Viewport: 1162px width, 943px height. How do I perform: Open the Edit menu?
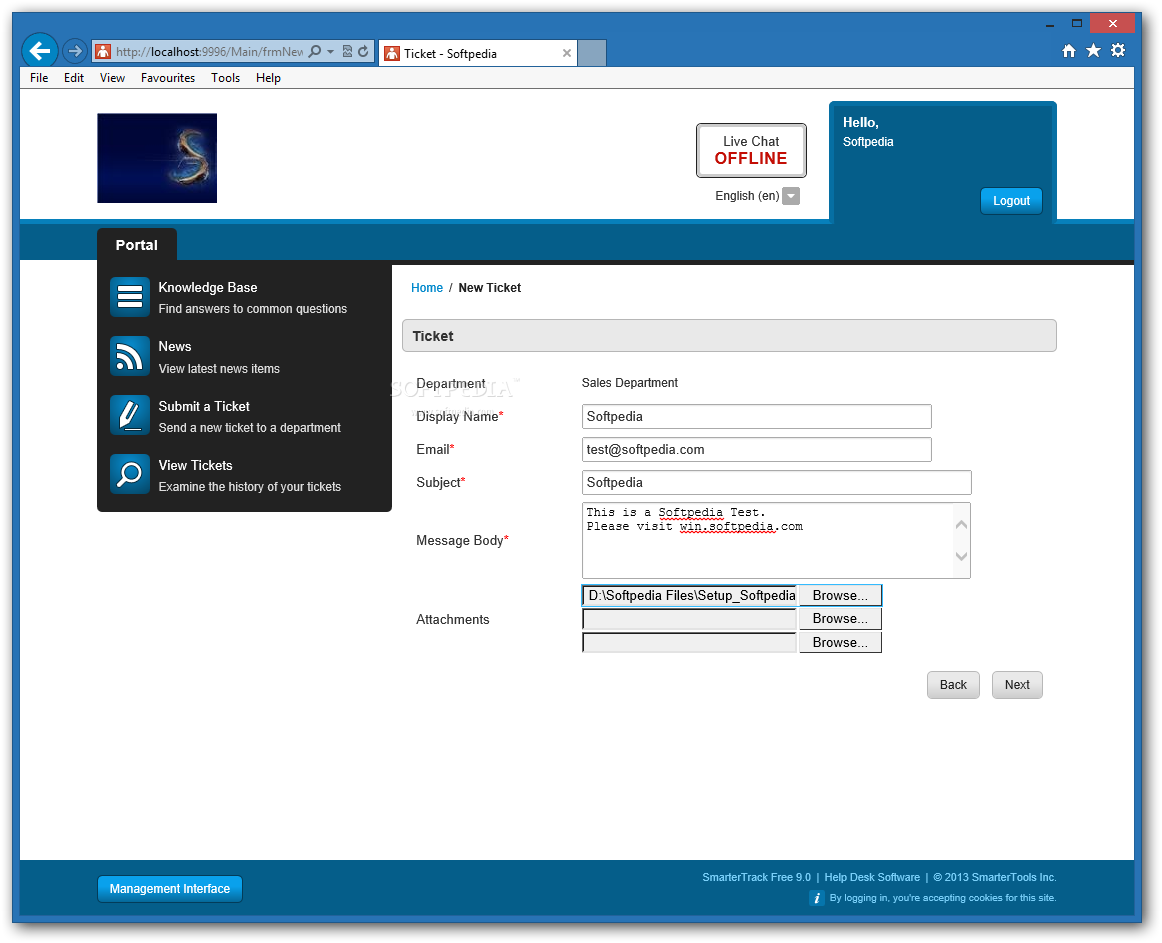point(74,78)
